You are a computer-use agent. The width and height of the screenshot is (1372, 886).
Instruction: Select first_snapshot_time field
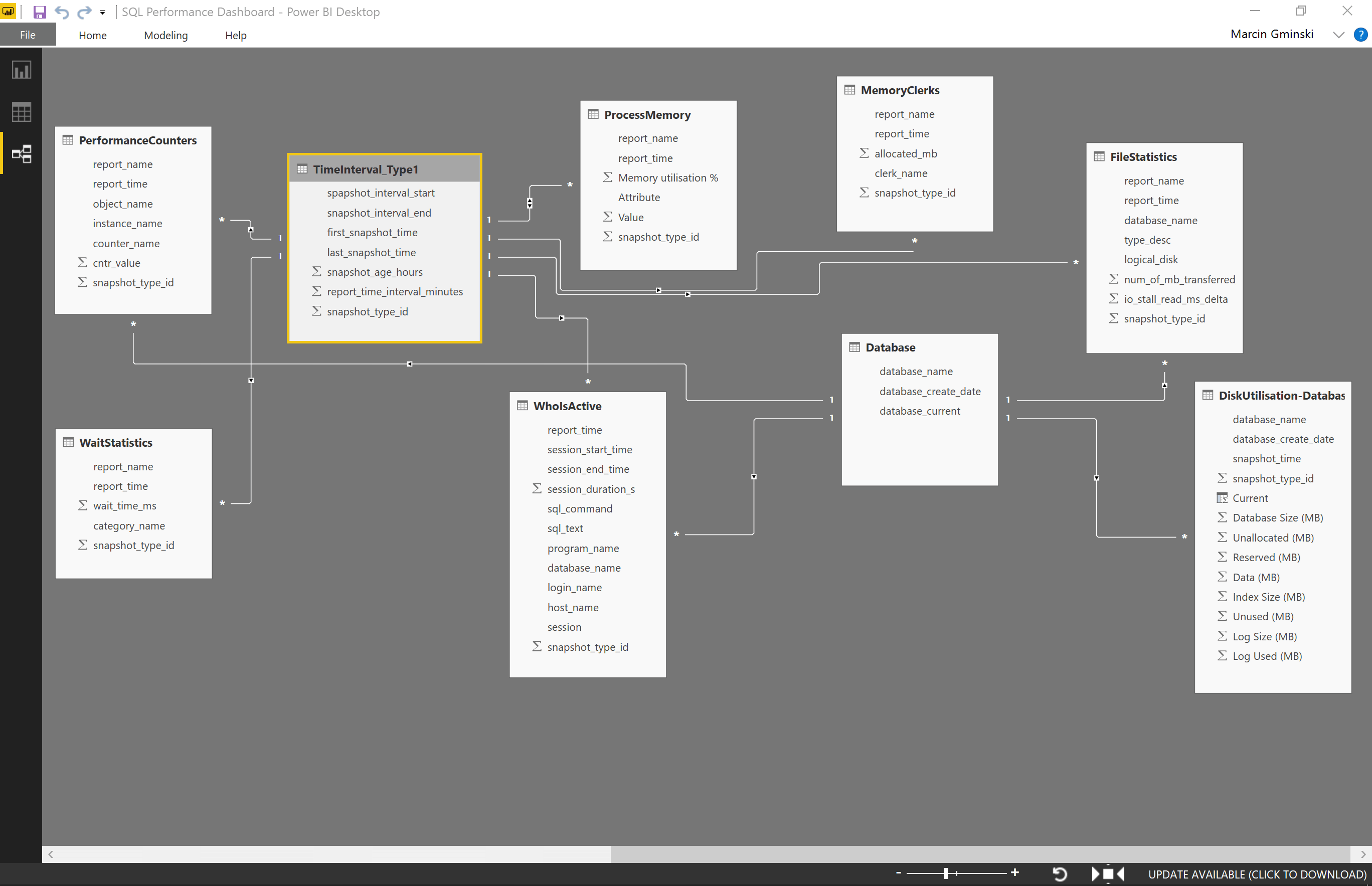click(x=372, y=233)
